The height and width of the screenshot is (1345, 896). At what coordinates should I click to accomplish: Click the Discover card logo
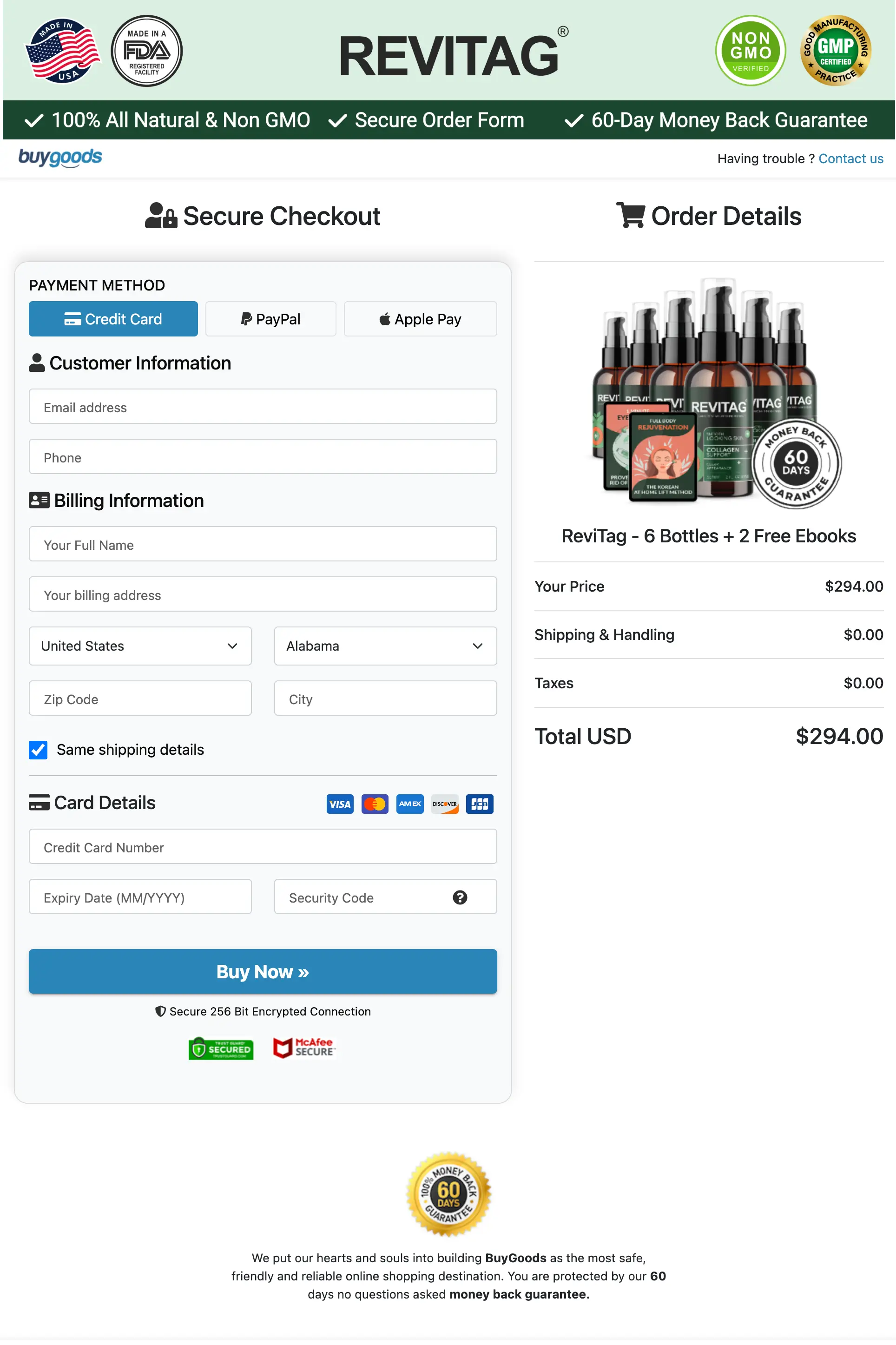[x=445, y=804]
